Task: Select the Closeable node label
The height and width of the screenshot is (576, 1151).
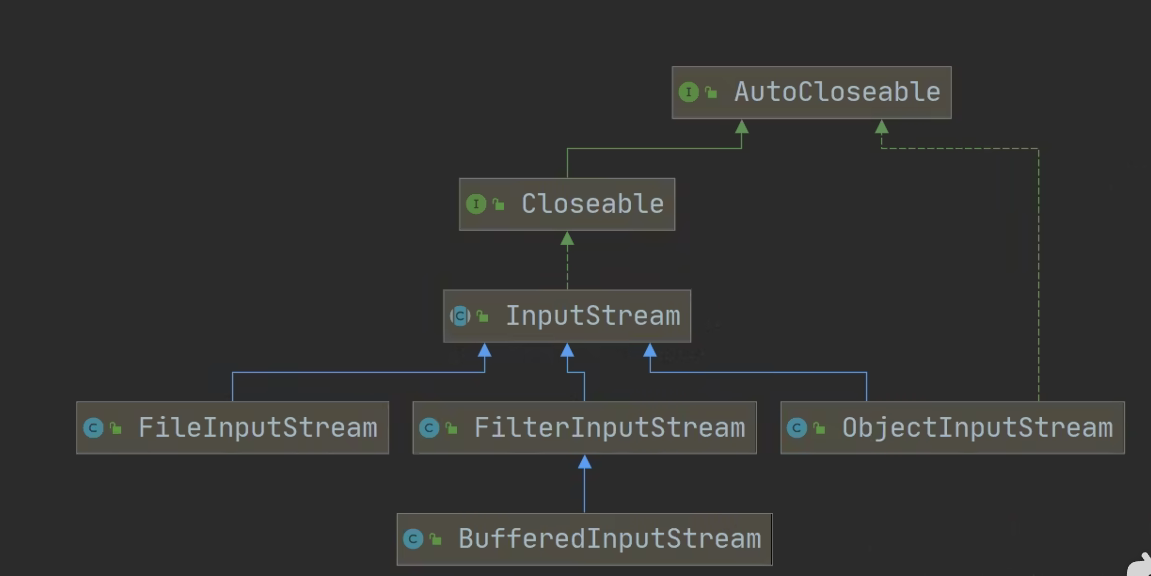Action: pos(592,204)
